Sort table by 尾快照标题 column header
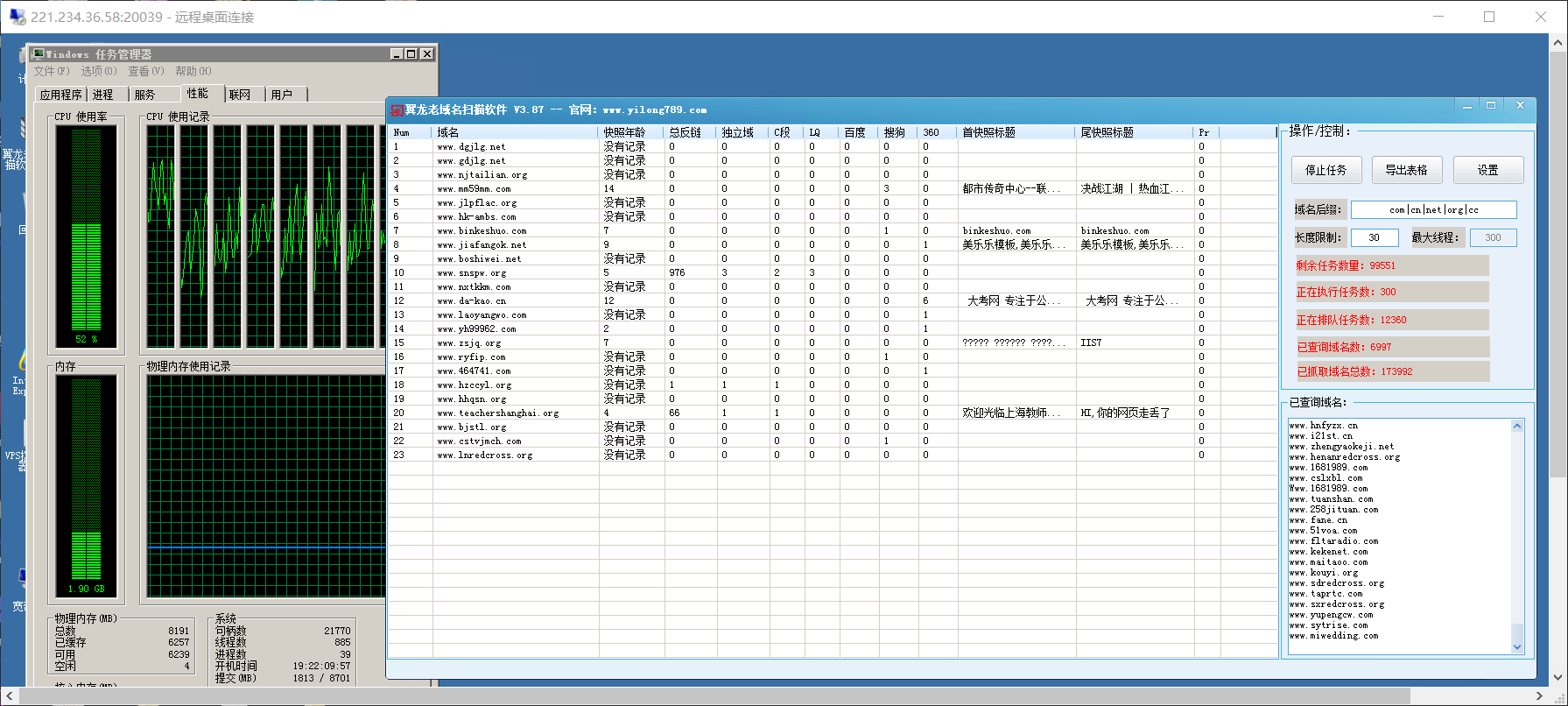 (x=1135, y=132)
